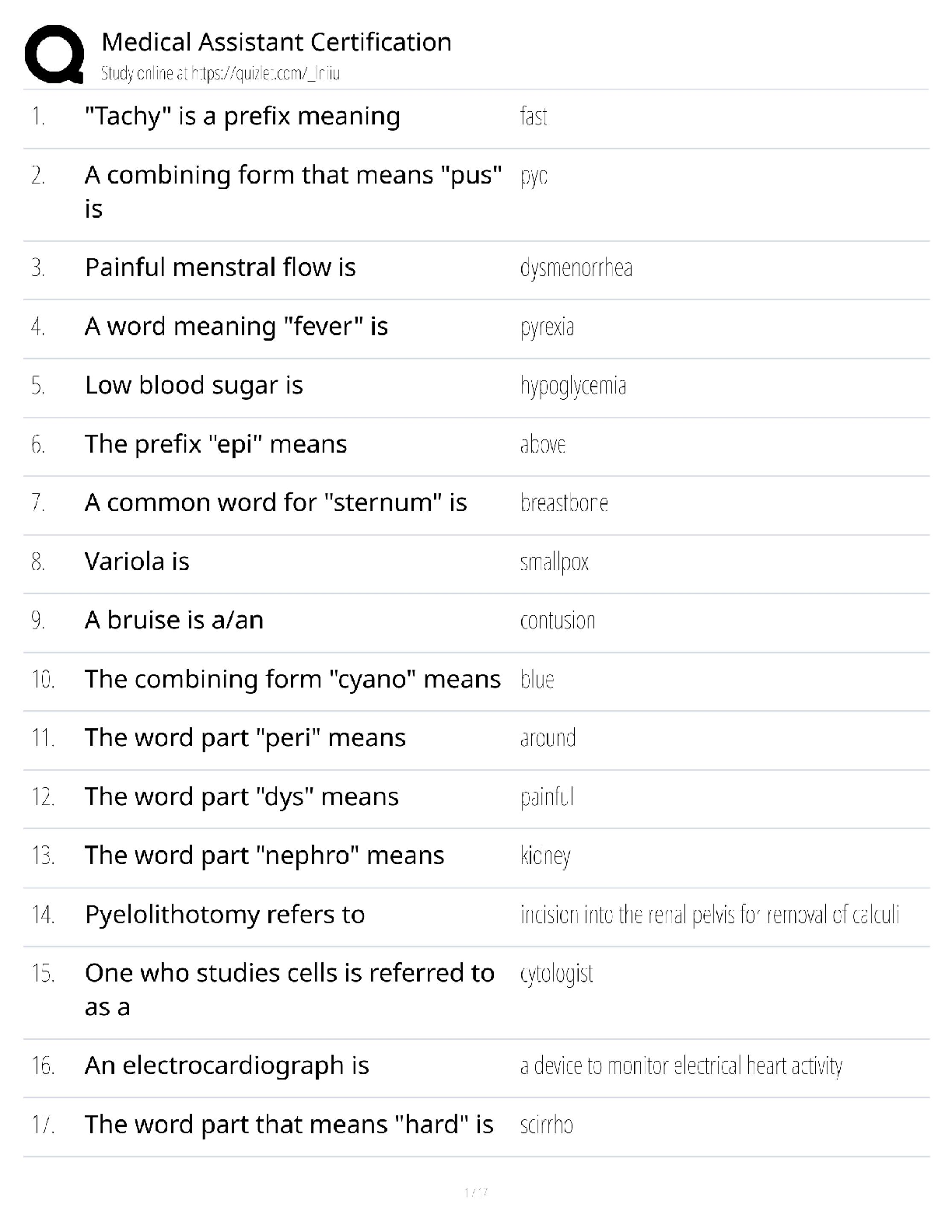The height and width of the screenshot is (1232, 952).
Task: Click the answer "pyo" for pus
Action: [x=534, y=177]
